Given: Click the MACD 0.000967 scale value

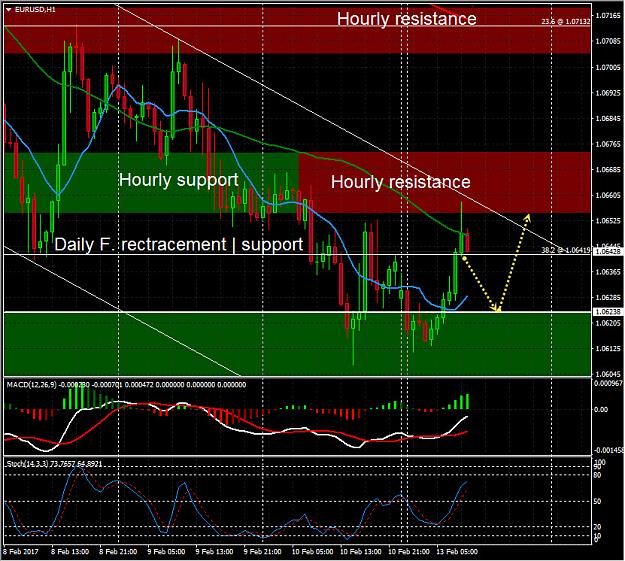Looking at the screenshot, I should click(x=609, y=384).
